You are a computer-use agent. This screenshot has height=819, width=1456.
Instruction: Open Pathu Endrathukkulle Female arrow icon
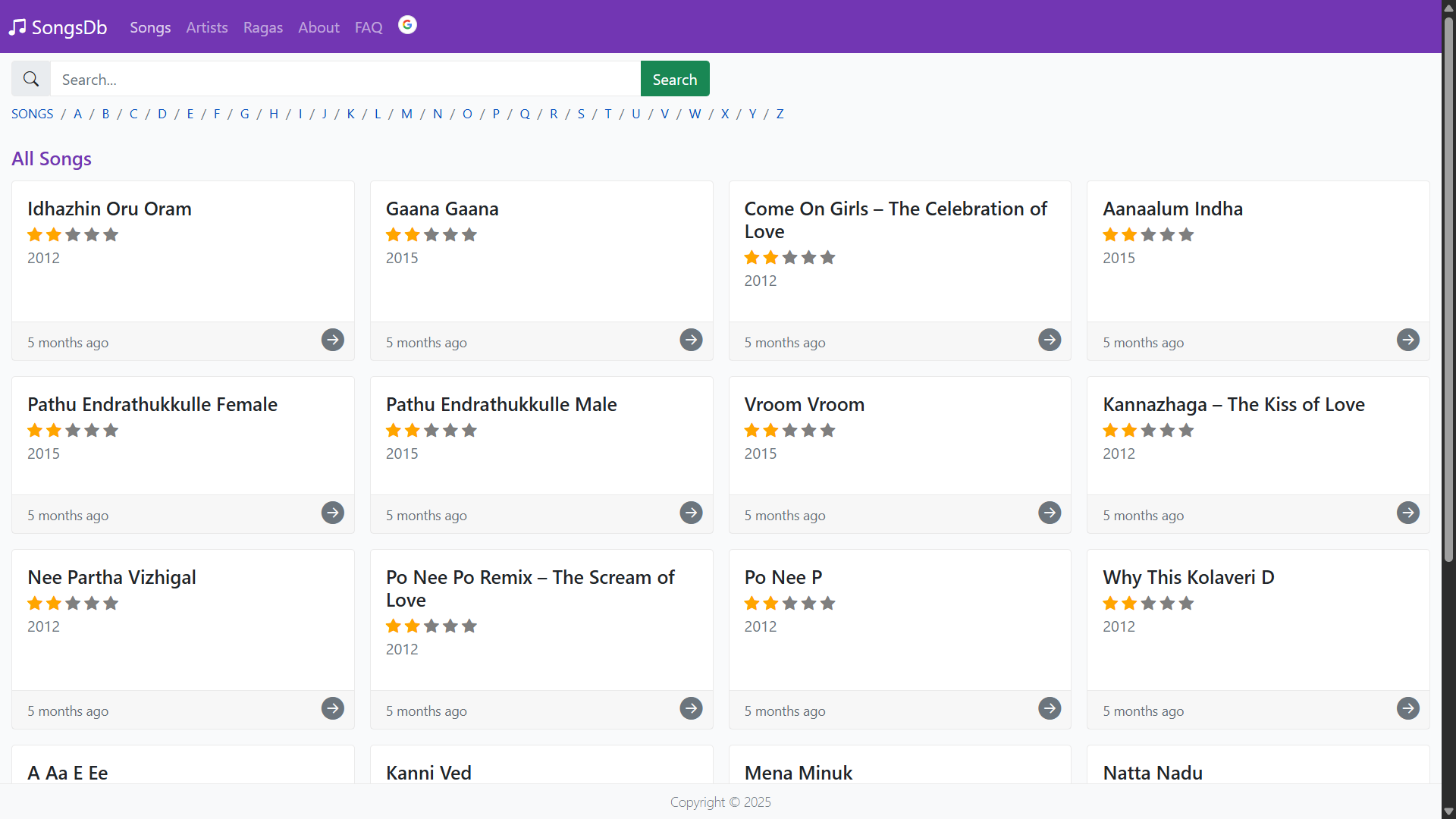[333, 513]
